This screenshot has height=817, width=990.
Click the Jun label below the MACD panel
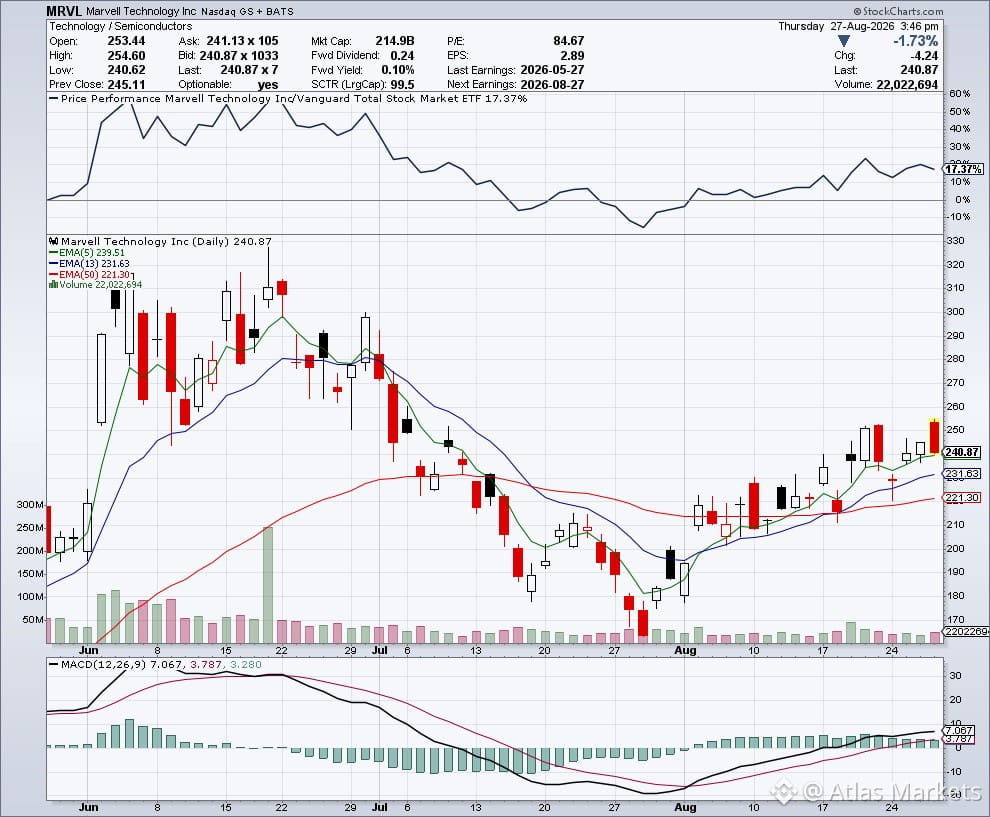[x=88, y=807]
